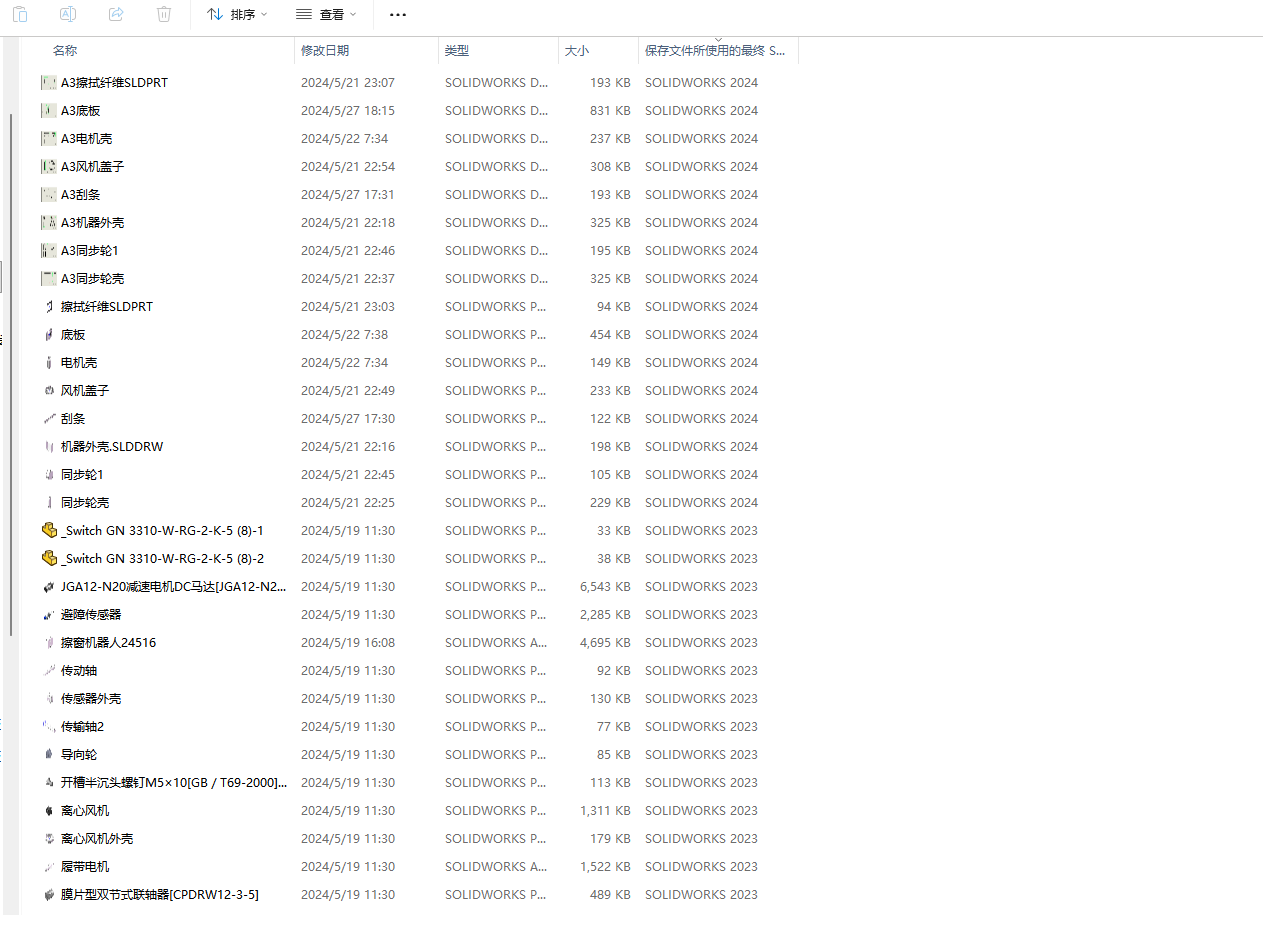Click the size value 4,695 KB
1263x941 pixels.
click(605, 642)
